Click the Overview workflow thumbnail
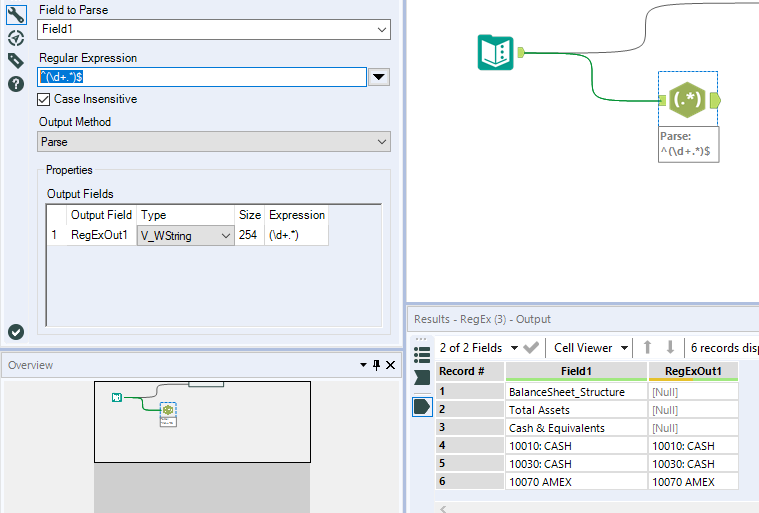The image size is (759, 513). pyautogui.click(x=202, y=422)
